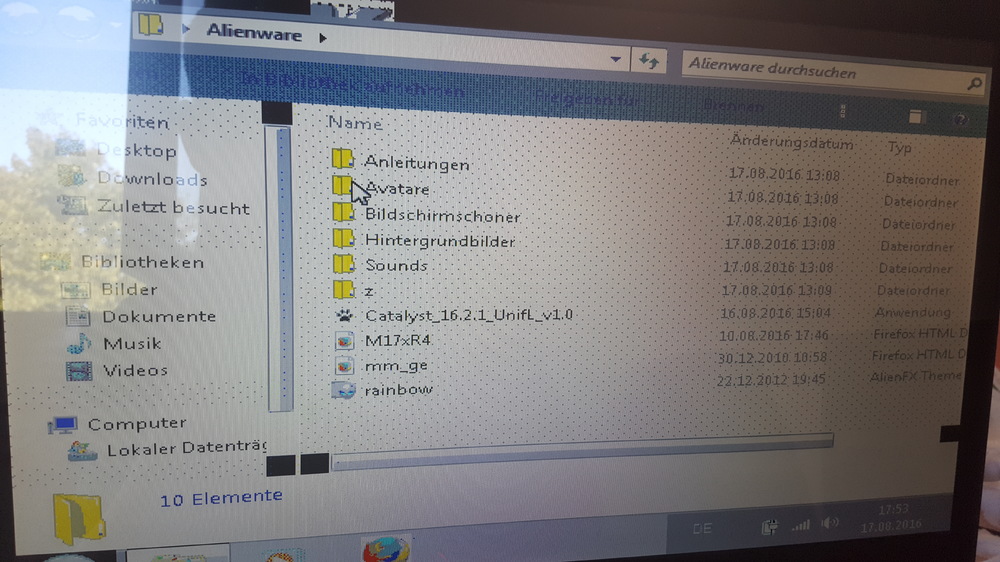1000x562 pixels.
Task: Open the M17xR4 HTML file
Action: click(x=397, y=340)
